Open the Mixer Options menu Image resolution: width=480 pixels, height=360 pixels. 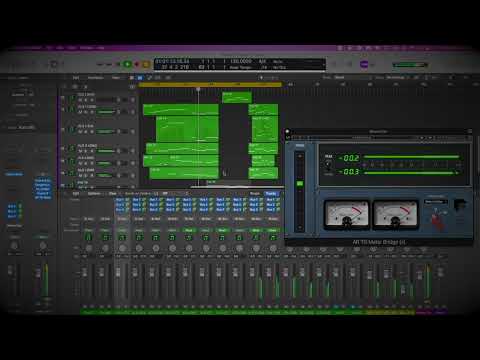(x=94, y=194)
